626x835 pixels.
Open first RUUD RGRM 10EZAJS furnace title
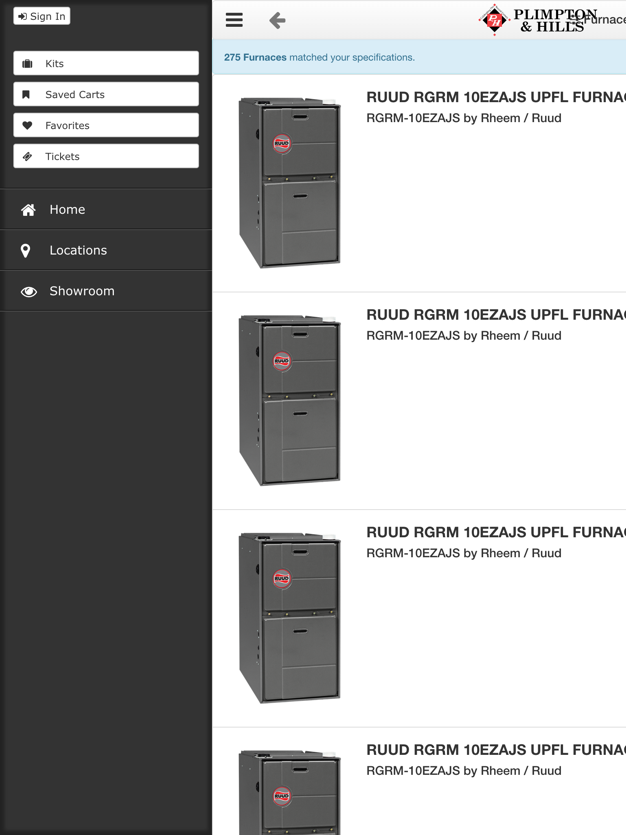(496, 97)
